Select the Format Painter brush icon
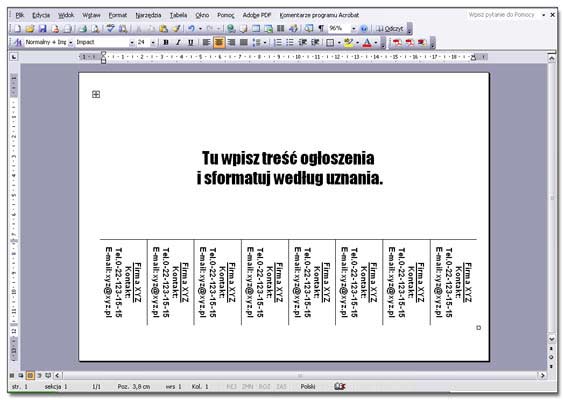The image size is (565, 400). point(177,28)
